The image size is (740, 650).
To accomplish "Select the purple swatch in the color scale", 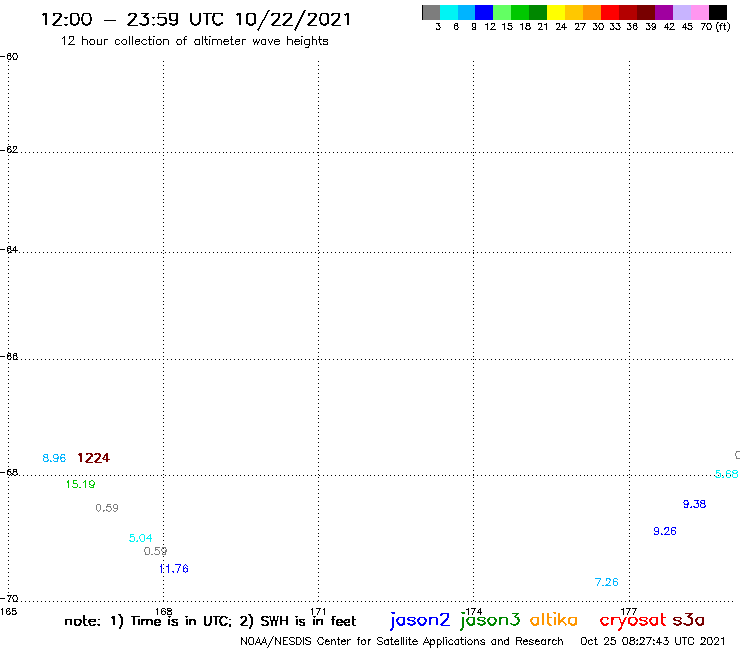I will click(664, 12).
